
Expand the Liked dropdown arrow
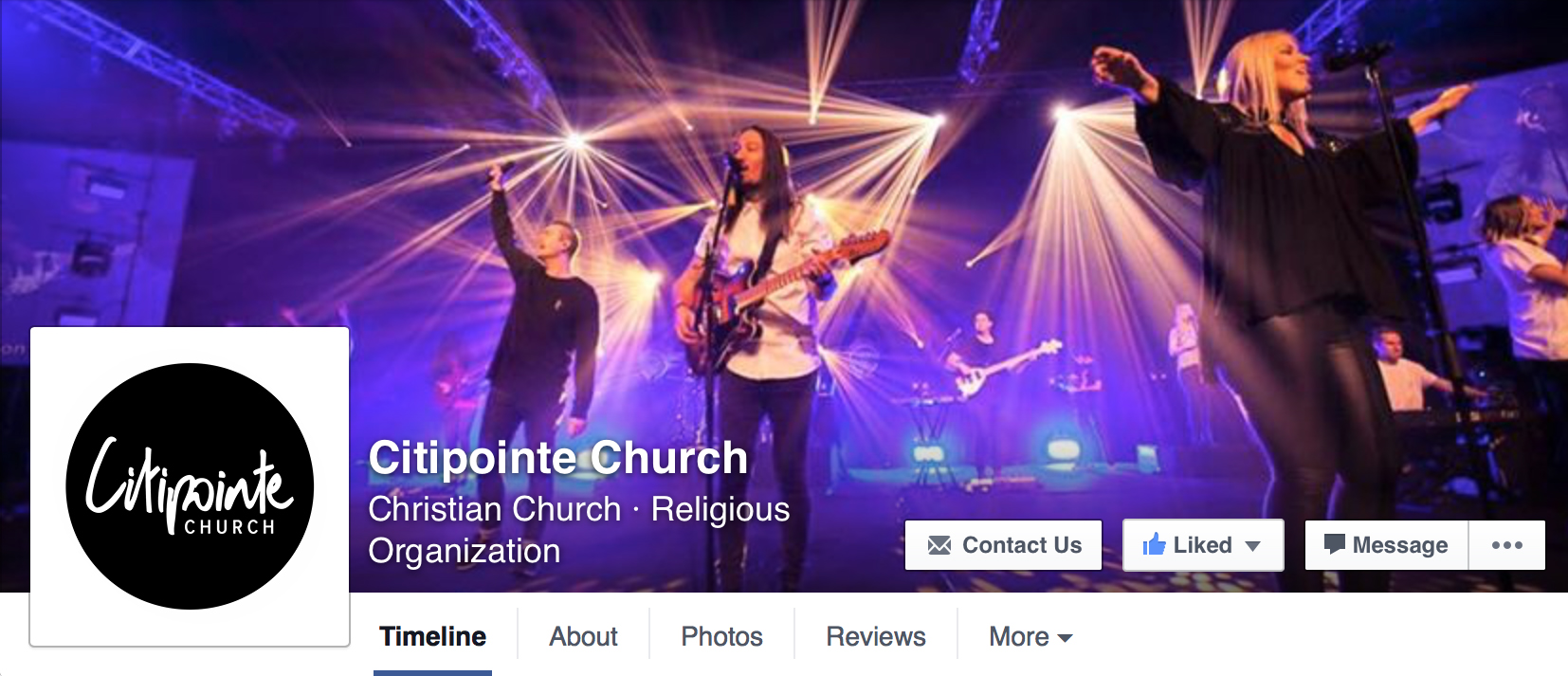click(1252, 546)
